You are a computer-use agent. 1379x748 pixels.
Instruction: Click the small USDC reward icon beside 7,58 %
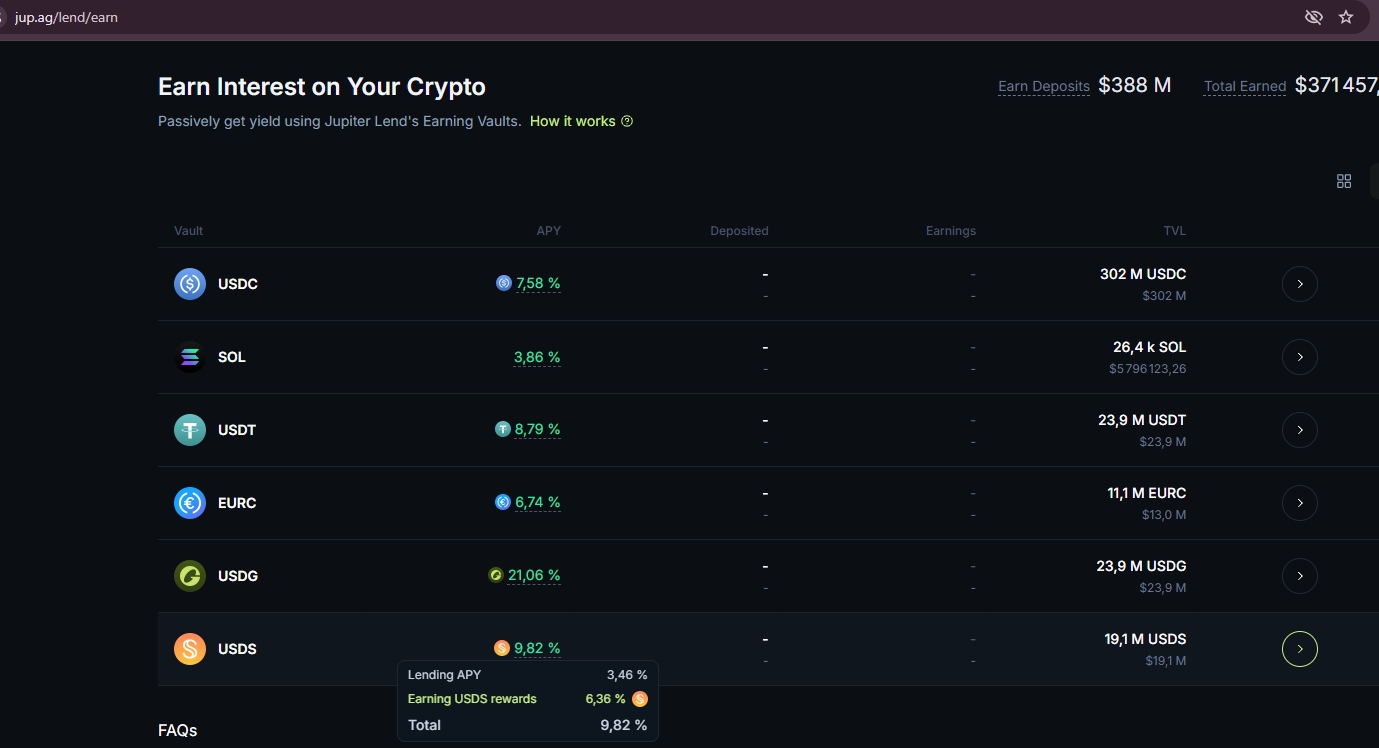(x=504, y=283)
